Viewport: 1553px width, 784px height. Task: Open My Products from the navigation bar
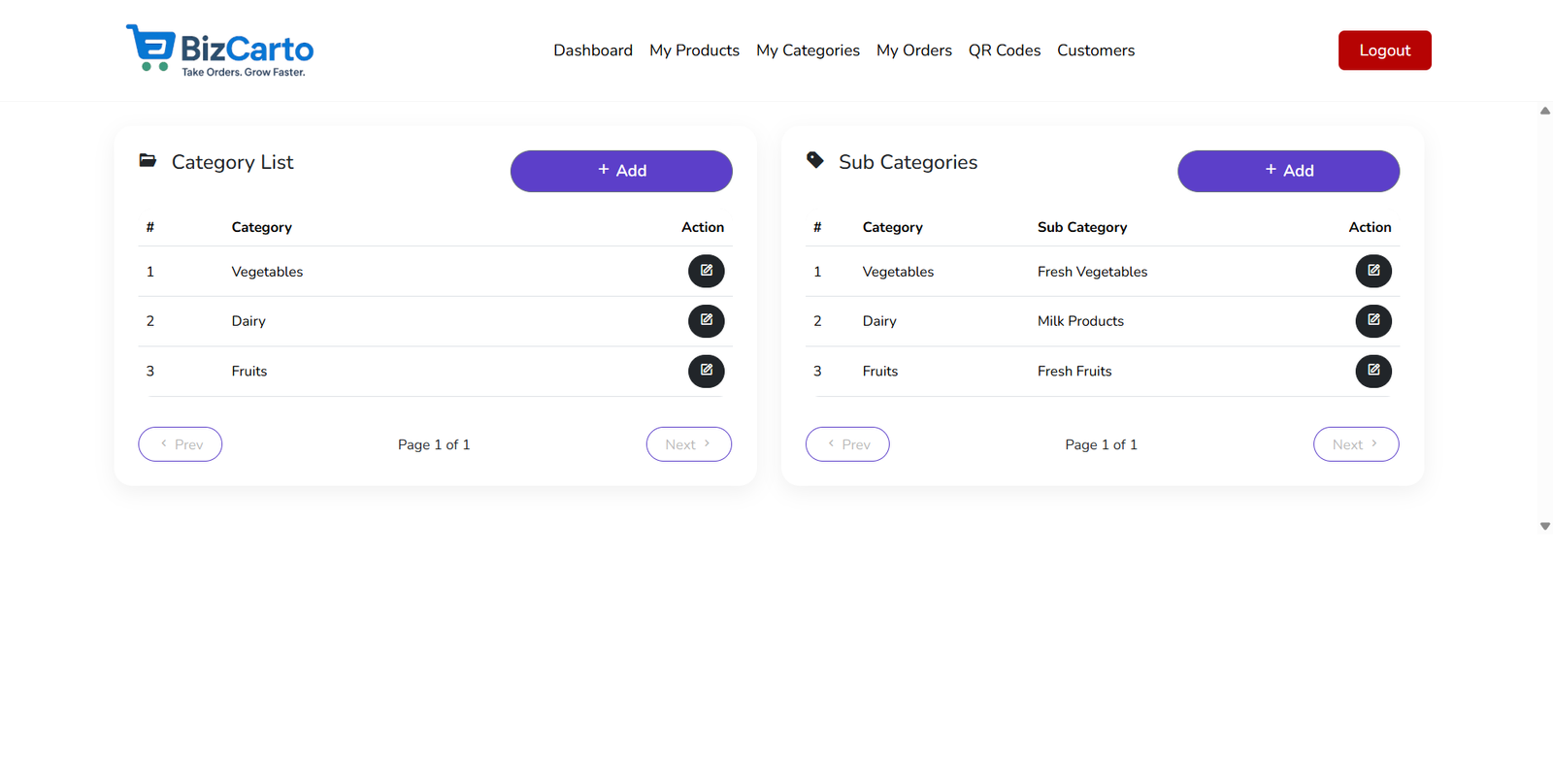click(x=694, y=49)
